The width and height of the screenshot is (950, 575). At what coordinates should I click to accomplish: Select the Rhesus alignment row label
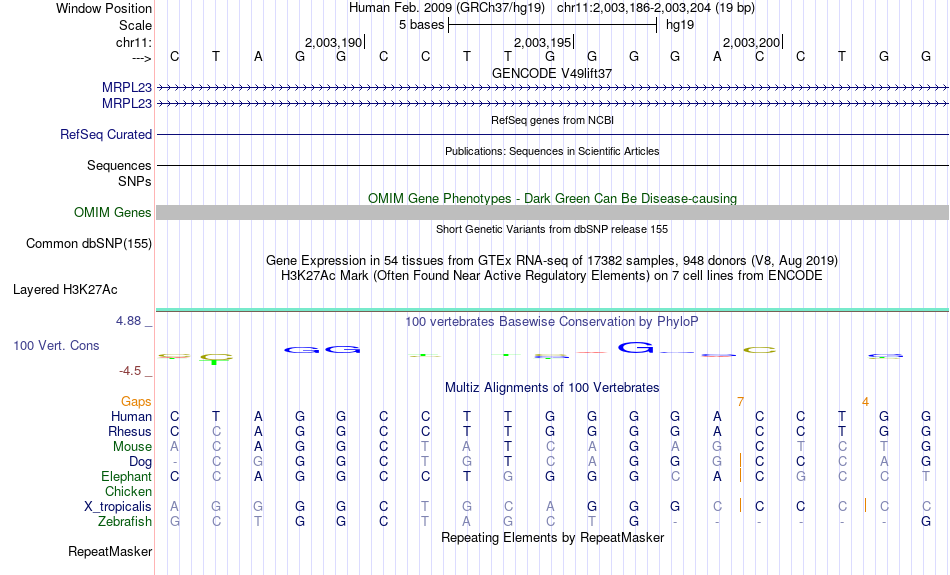click(130, 431)
